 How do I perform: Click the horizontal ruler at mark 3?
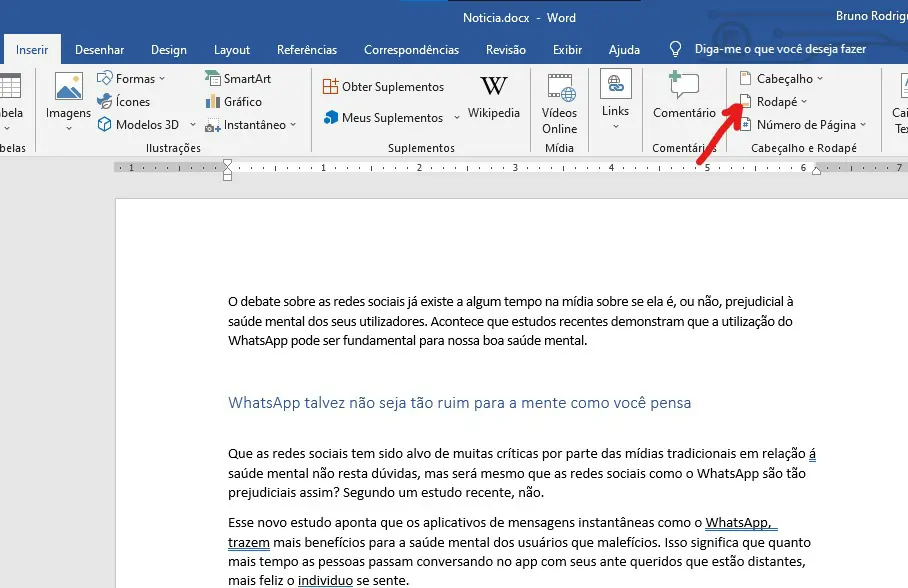515,167
